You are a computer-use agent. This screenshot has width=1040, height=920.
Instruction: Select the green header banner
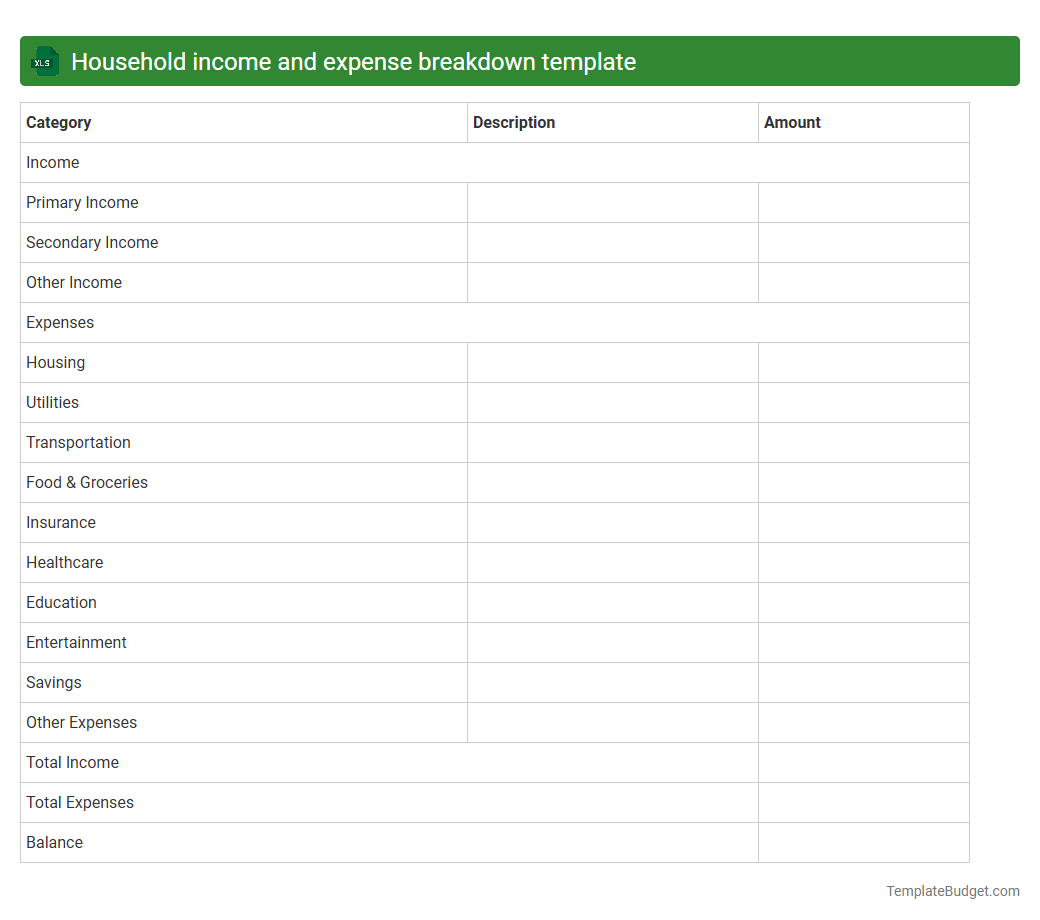pos(520,61)
